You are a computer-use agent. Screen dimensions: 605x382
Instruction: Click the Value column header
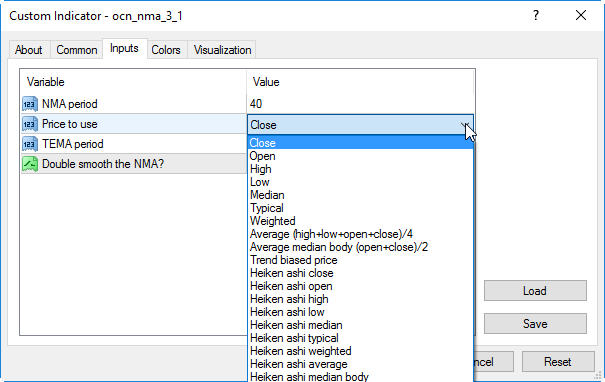pos(266,82)
